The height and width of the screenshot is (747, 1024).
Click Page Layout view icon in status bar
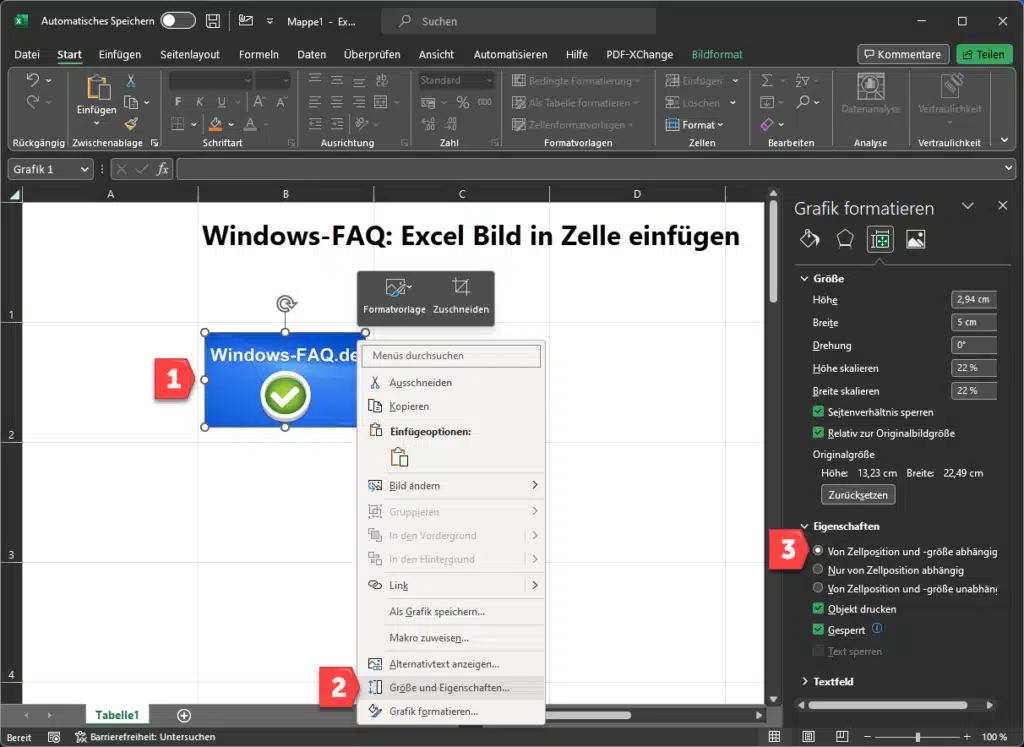[808, 737]
